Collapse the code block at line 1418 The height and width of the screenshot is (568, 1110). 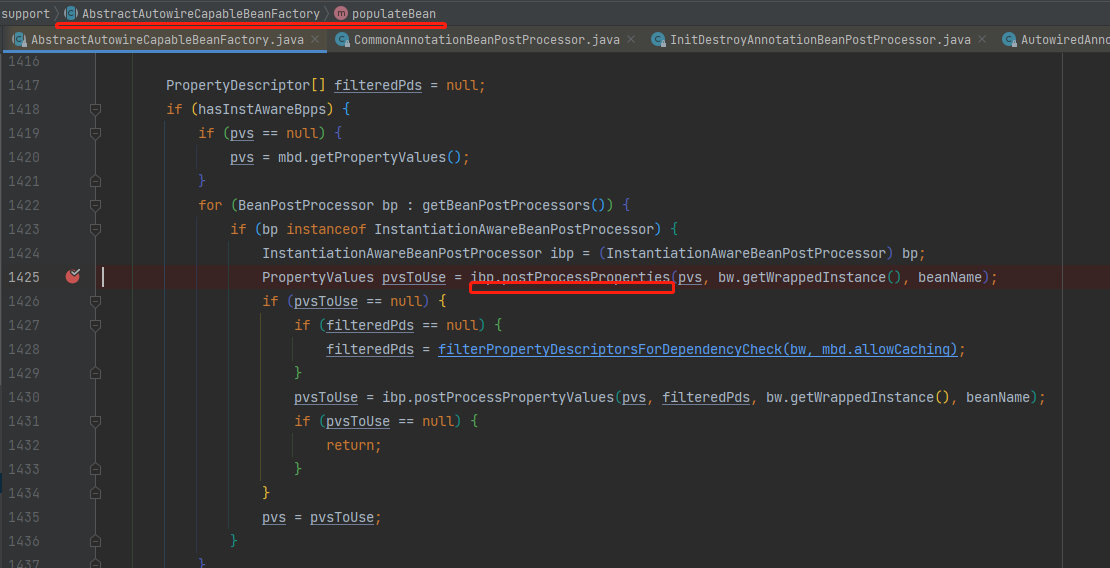(95, 109)
